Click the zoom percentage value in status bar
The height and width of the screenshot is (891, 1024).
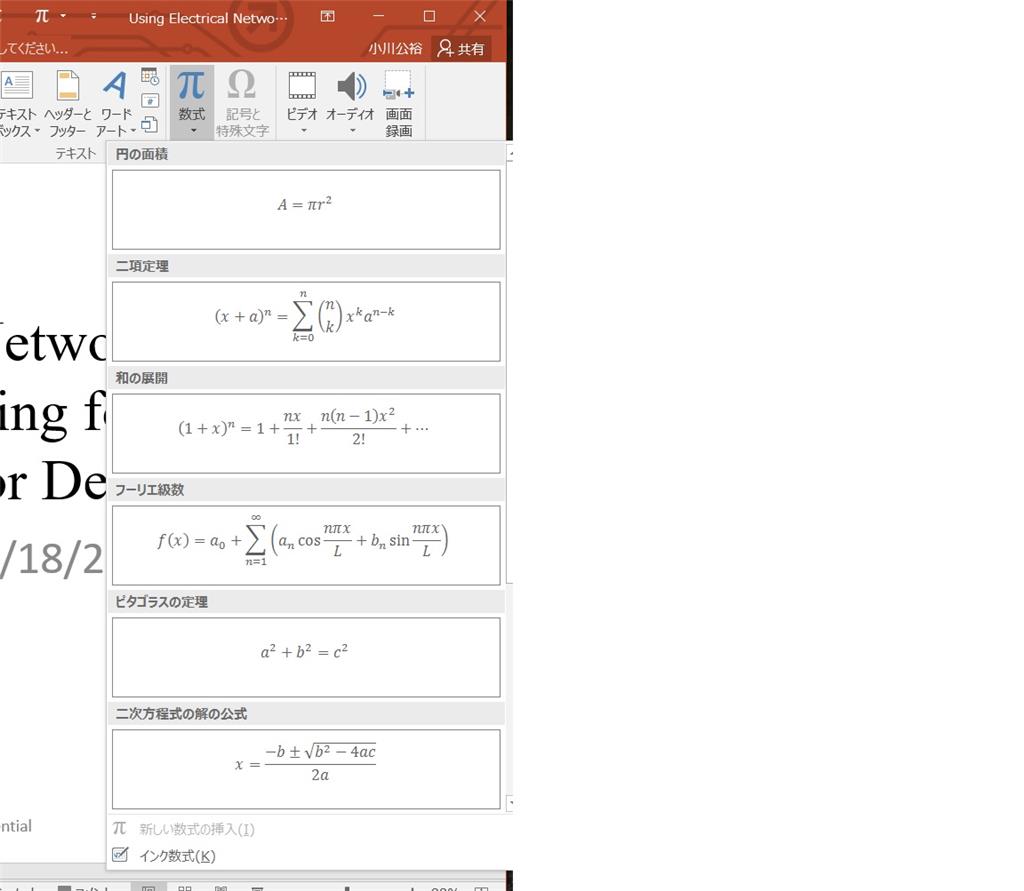pos(444,888)
